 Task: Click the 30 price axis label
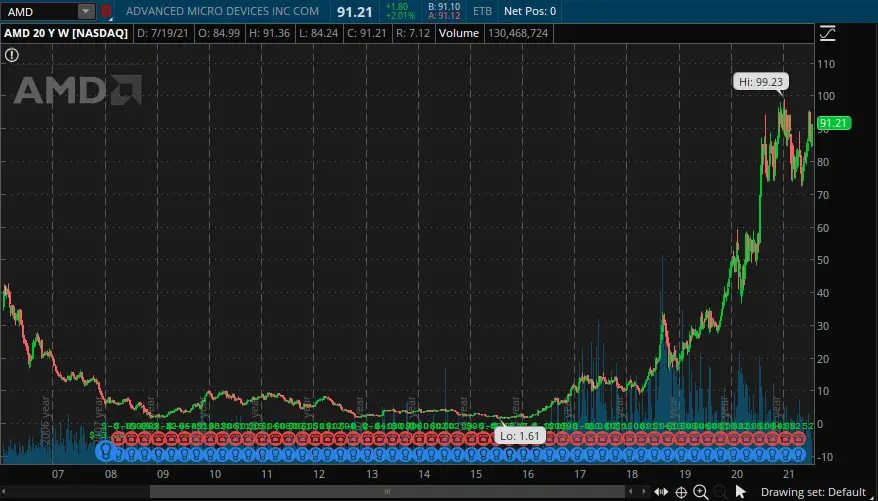824,326
